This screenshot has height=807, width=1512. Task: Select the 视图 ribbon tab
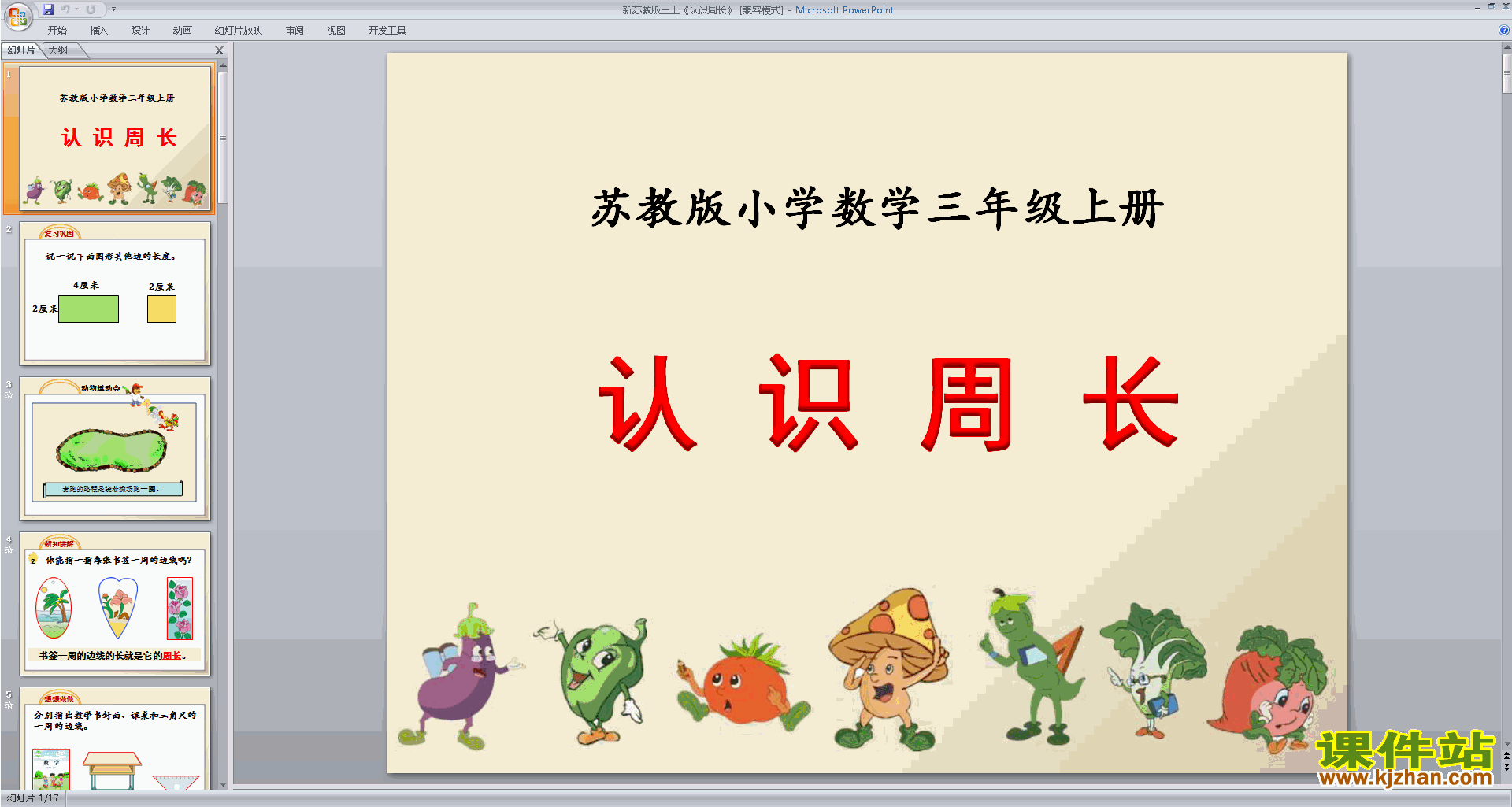[x=335, y=31]
